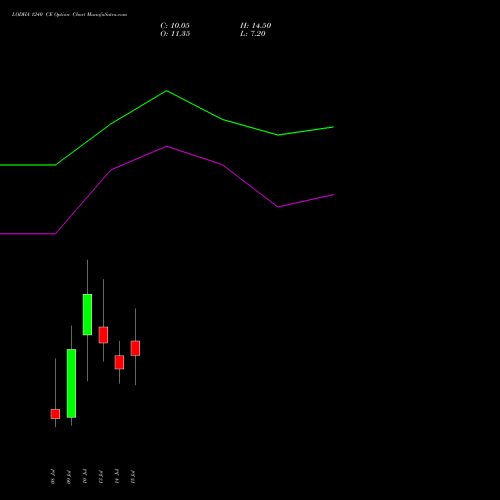
Task: Click the '15 Jul' date axis label
Action: [133, 477]
